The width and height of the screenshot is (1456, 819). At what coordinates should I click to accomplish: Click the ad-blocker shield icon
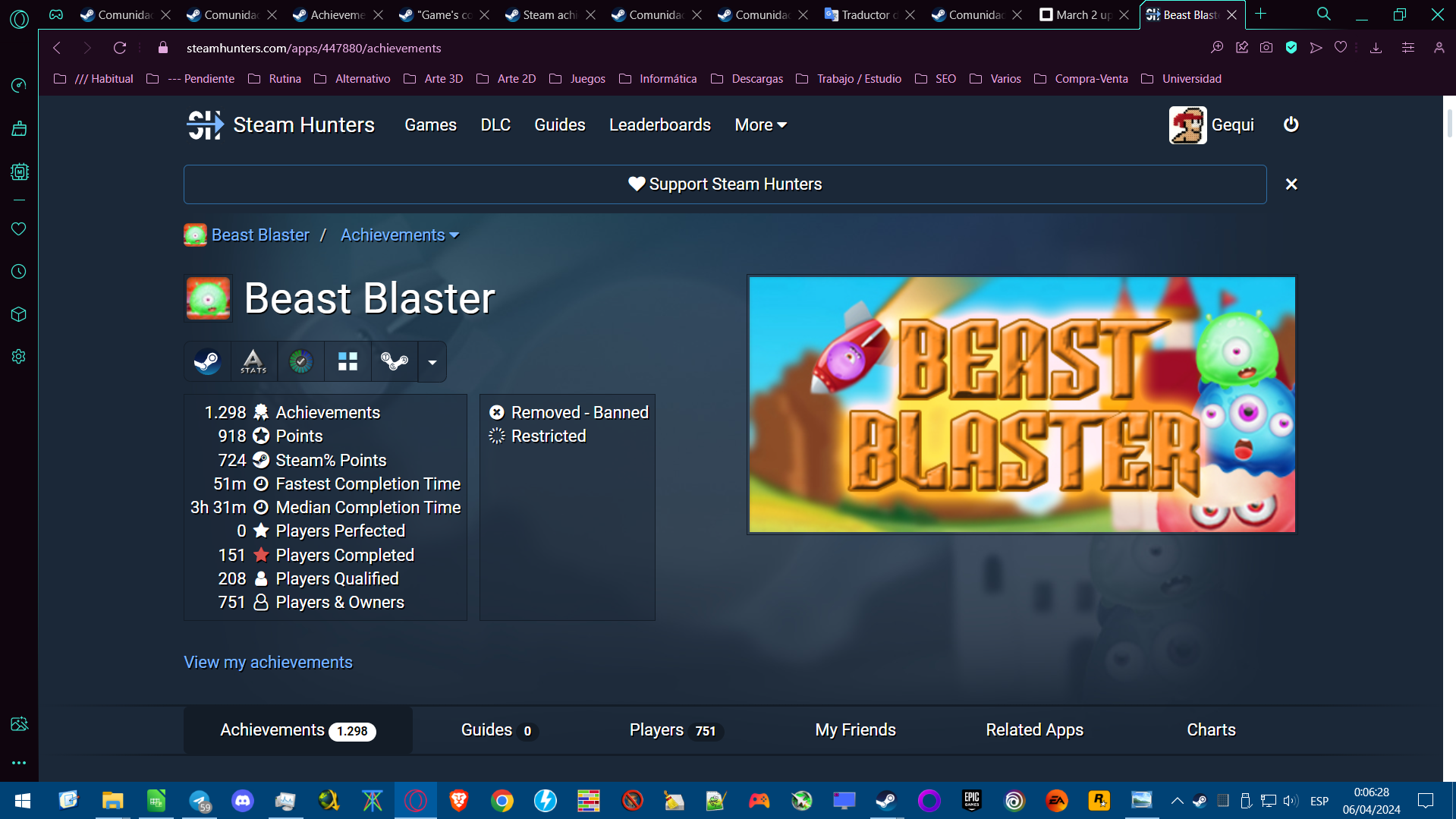1291,48
